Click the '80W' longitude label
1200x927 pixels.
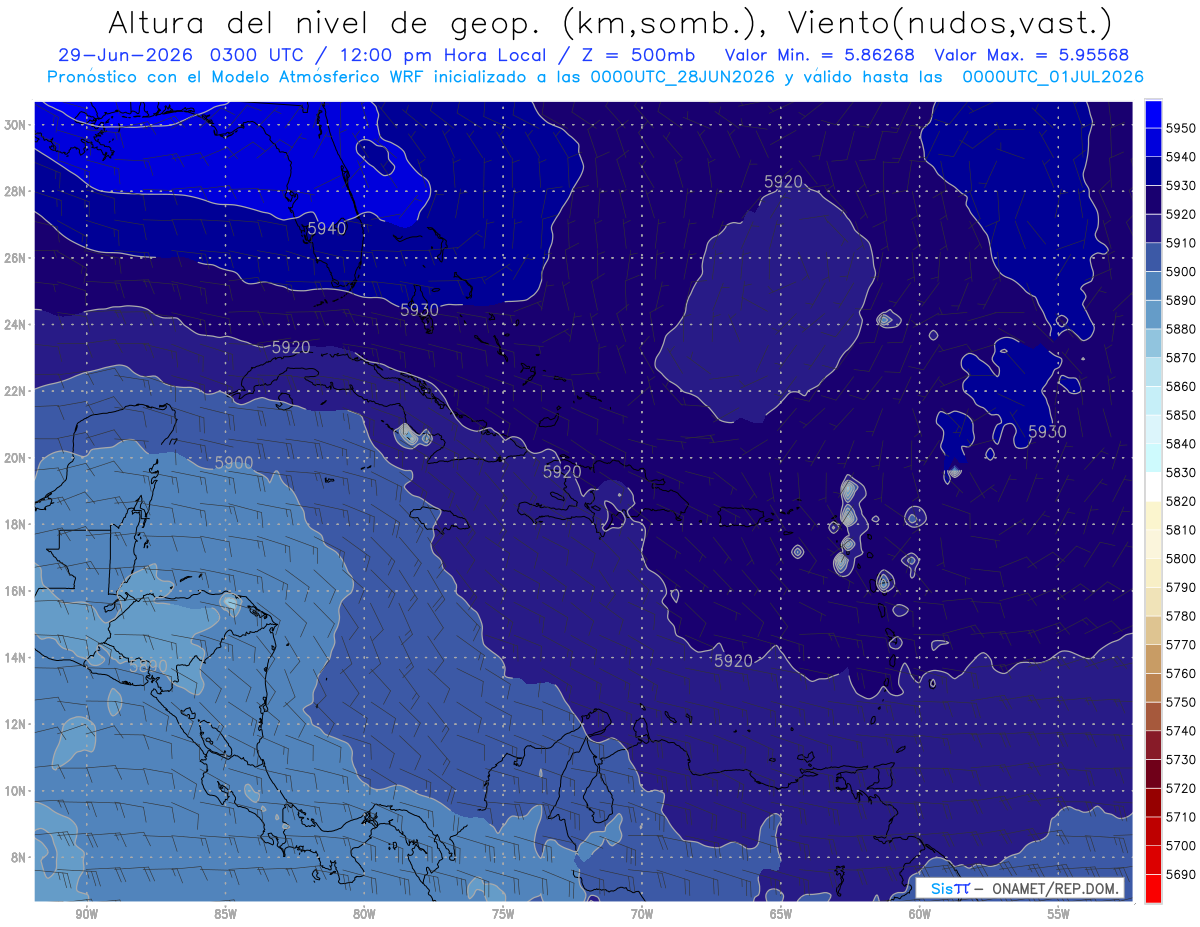tap(364, 914)
